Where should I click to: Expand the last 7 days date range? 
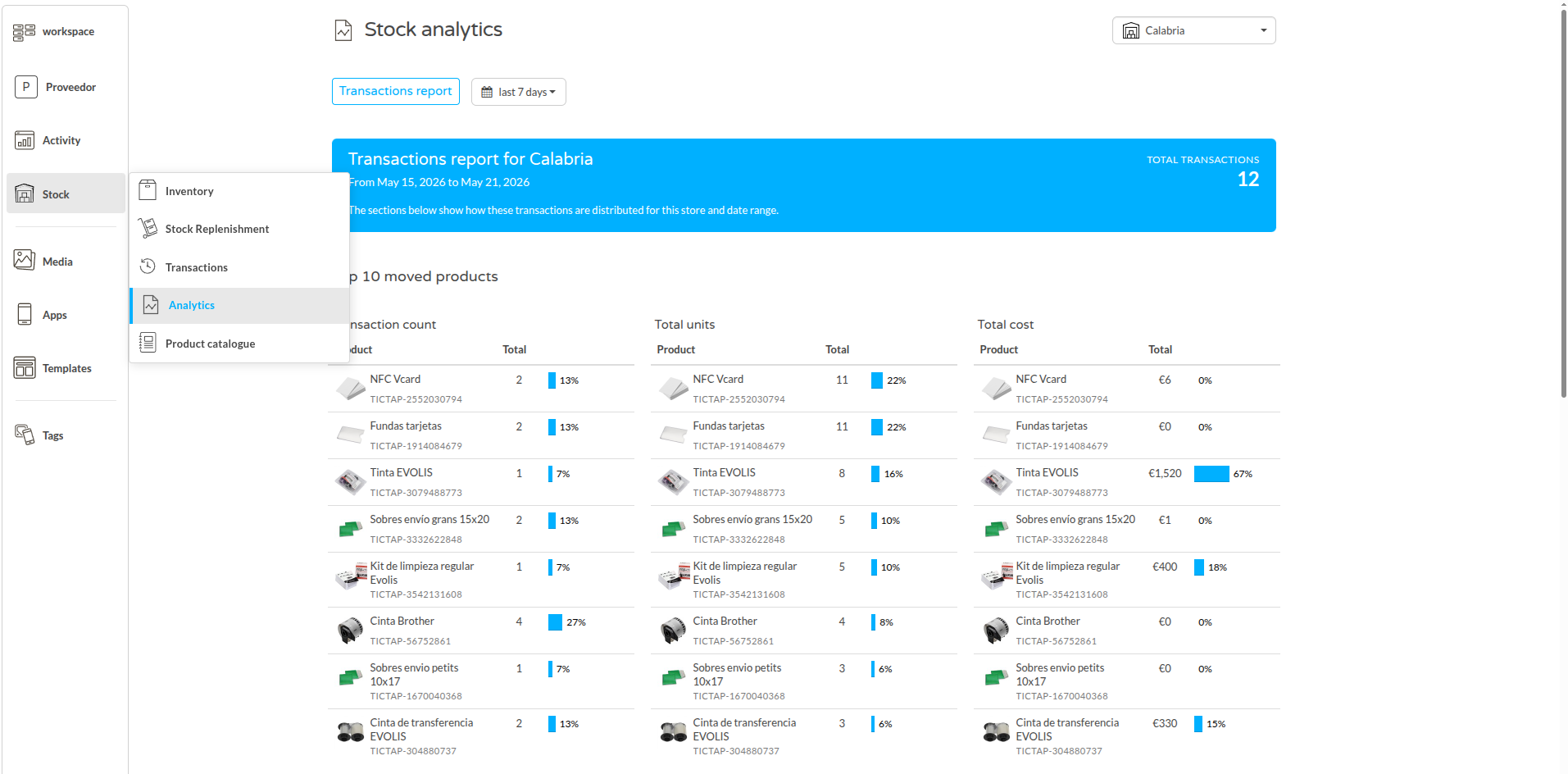click(x=519, y=92)
